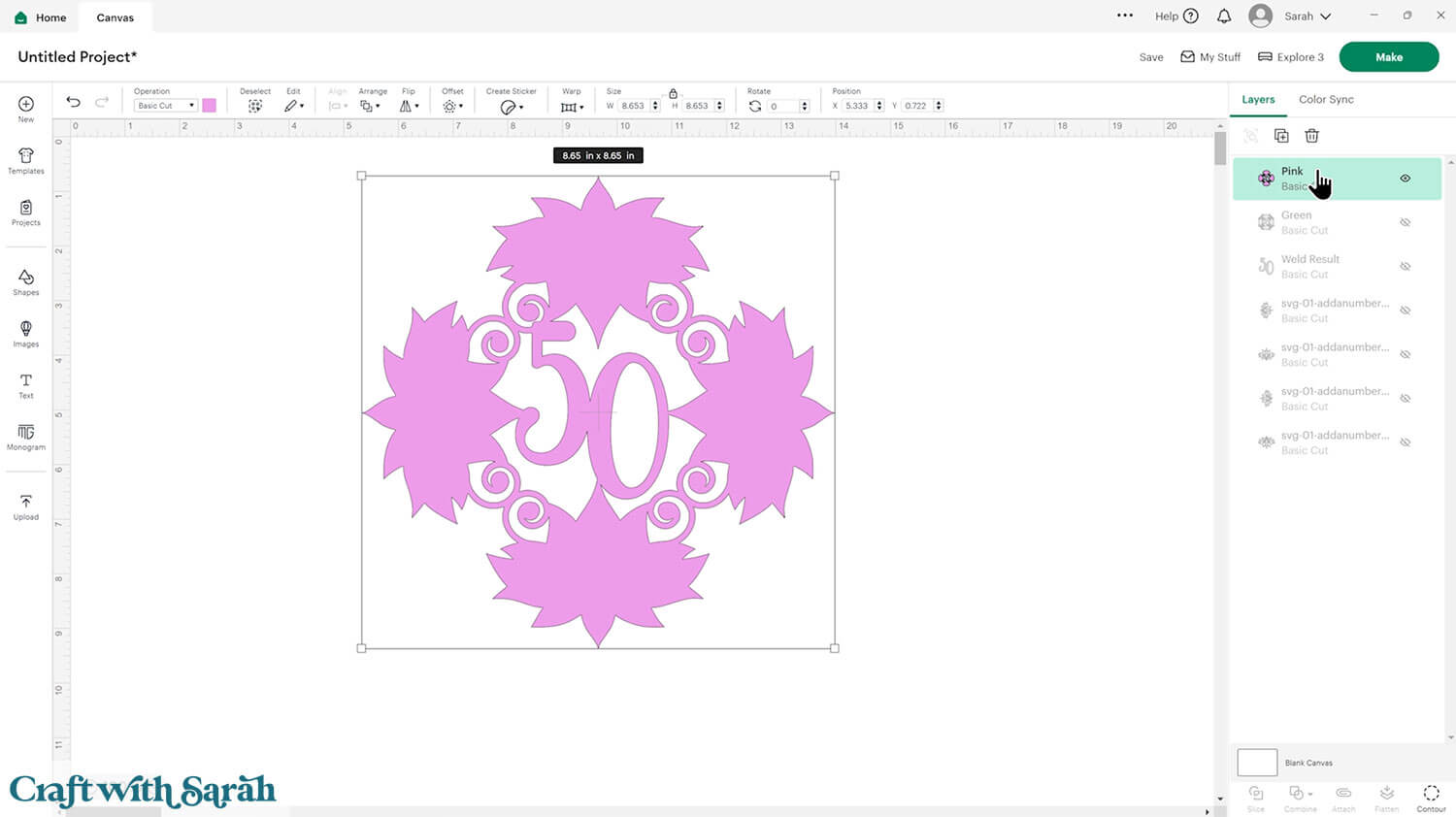The height and width of the screenshot is (817, 1456).
Task: Show the Green layer
Action: point(1405,222)
